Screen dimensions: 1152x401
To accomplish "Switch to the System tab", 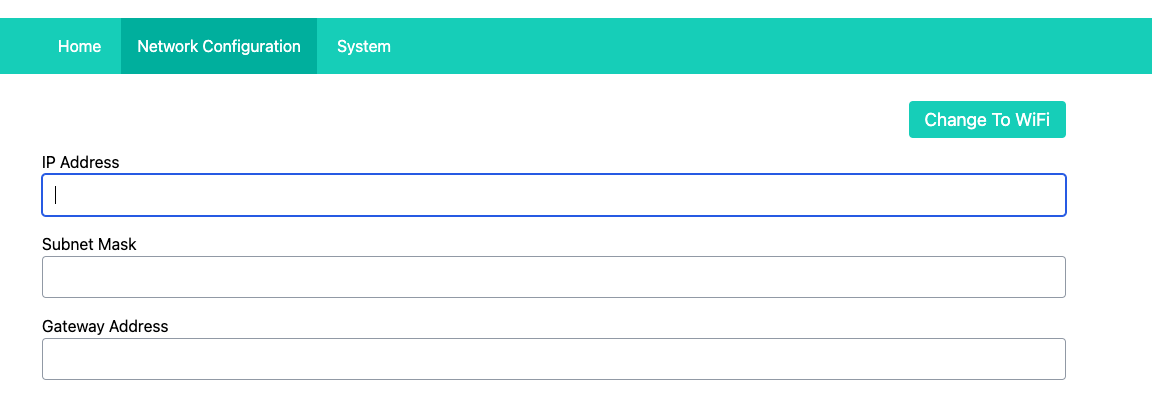I will pos(363,46).
